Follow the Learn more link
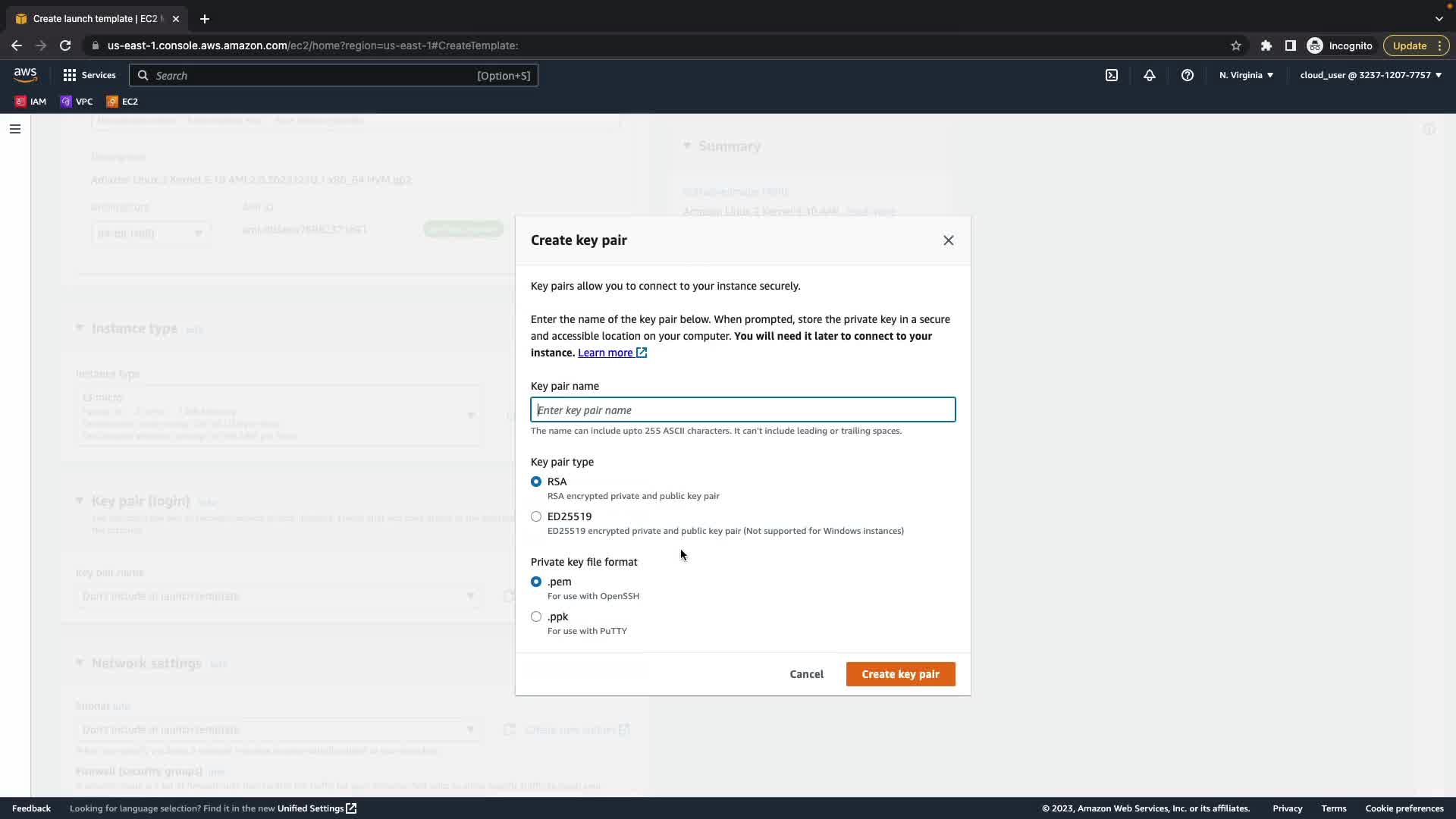The height and width of the screenshot is (819, 1456). (x=605, y=353)
